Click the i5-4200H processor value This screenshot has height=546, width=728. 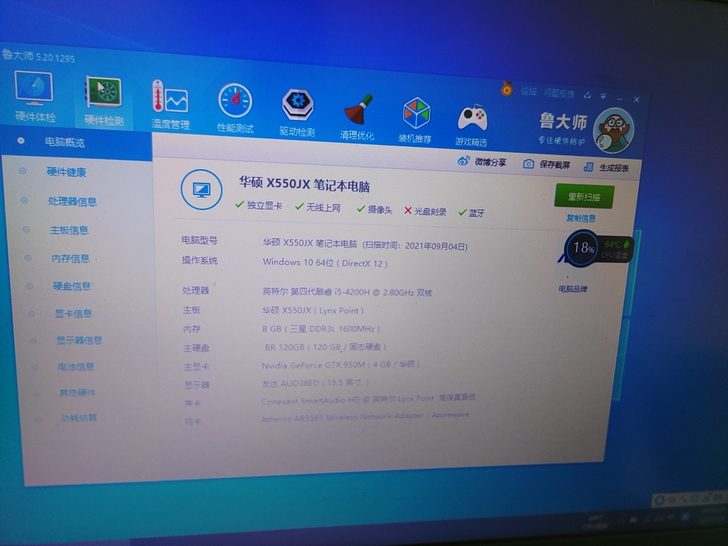pyautogui.click(x=347, y=292)
